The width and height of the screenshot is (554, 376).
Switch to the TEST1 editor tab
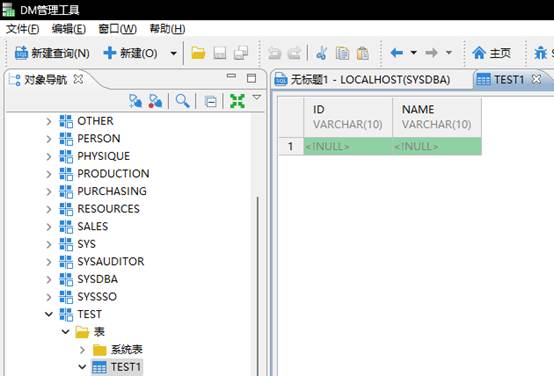point(509,80)
